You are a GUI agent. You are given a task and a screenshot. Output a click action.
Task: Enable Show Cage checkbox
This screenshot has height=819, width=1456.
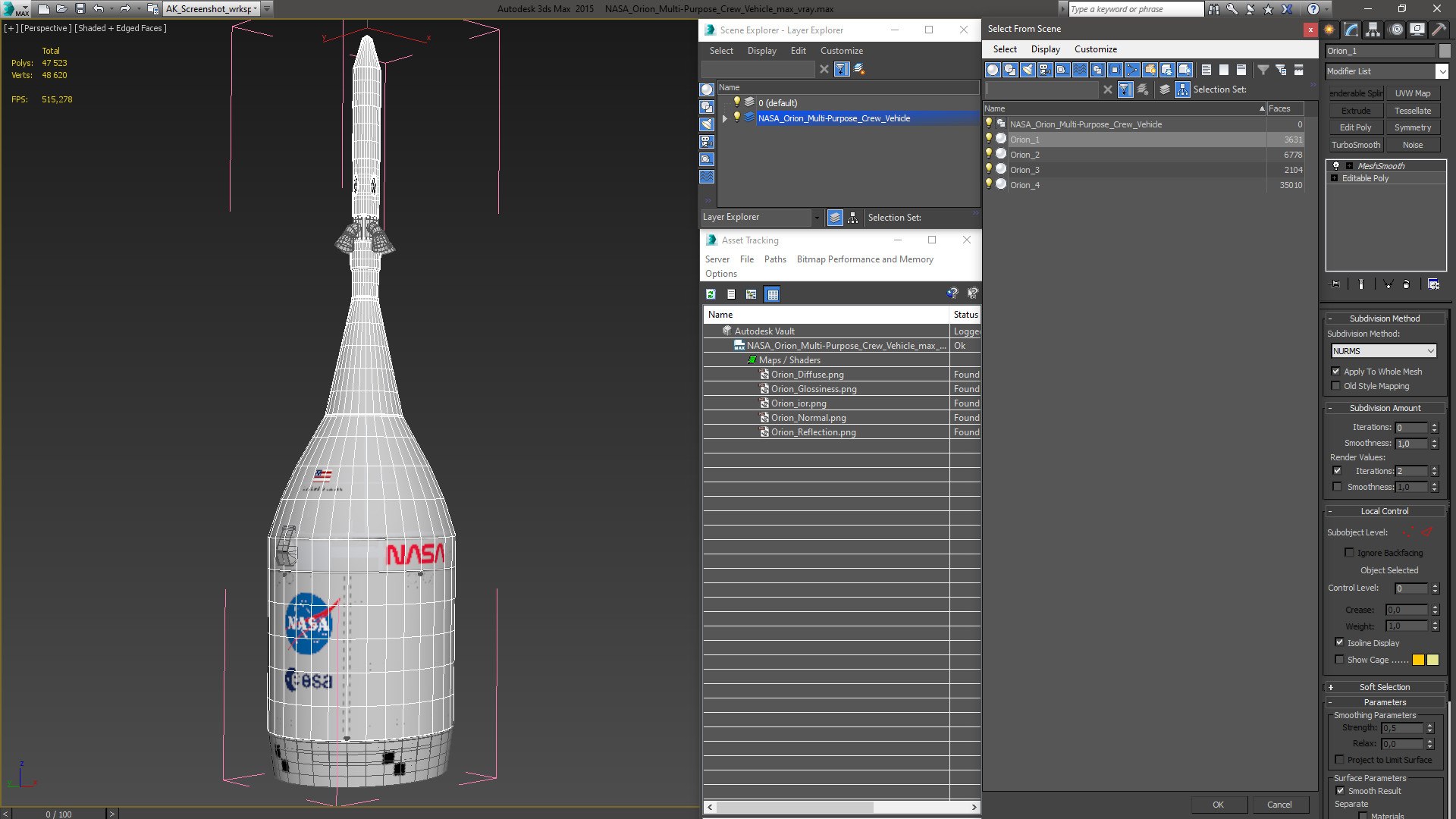[x=1339, y=660]
